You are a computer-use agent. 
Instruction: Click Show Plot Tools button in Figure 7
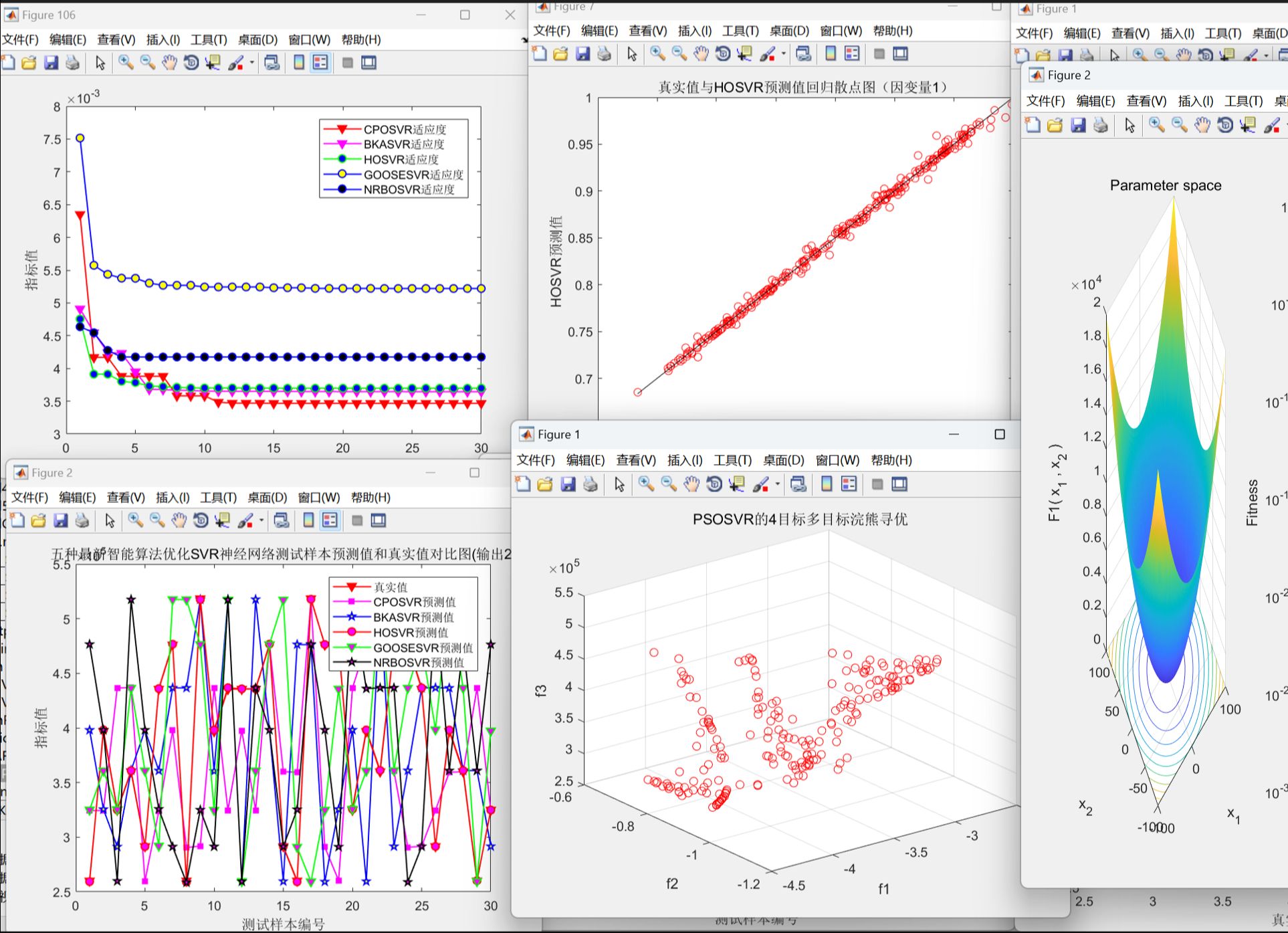pyautogui.click(x=901, y=54)
